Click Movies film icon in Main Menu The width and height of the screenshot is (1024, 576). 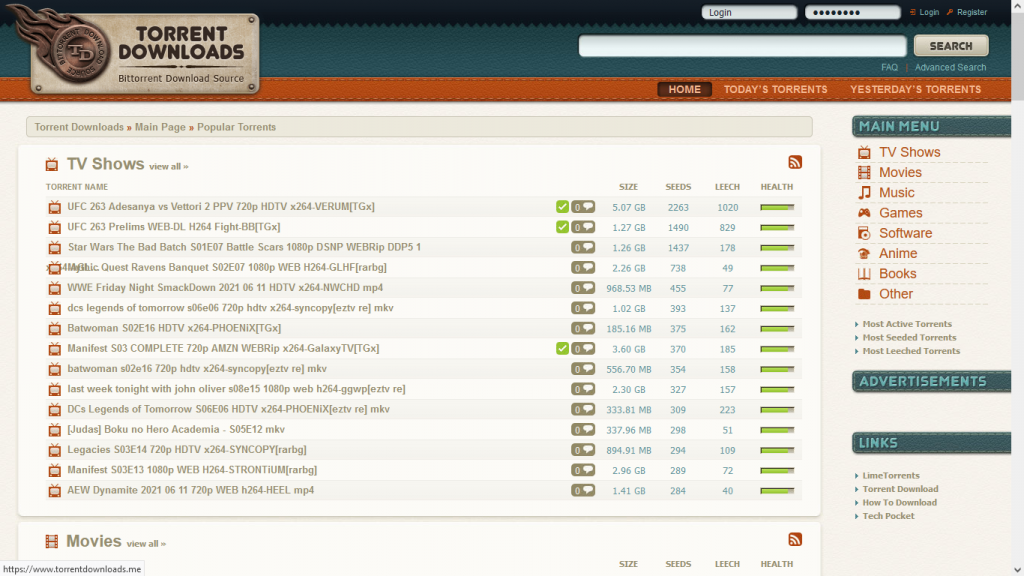click(x=864, y=172)
